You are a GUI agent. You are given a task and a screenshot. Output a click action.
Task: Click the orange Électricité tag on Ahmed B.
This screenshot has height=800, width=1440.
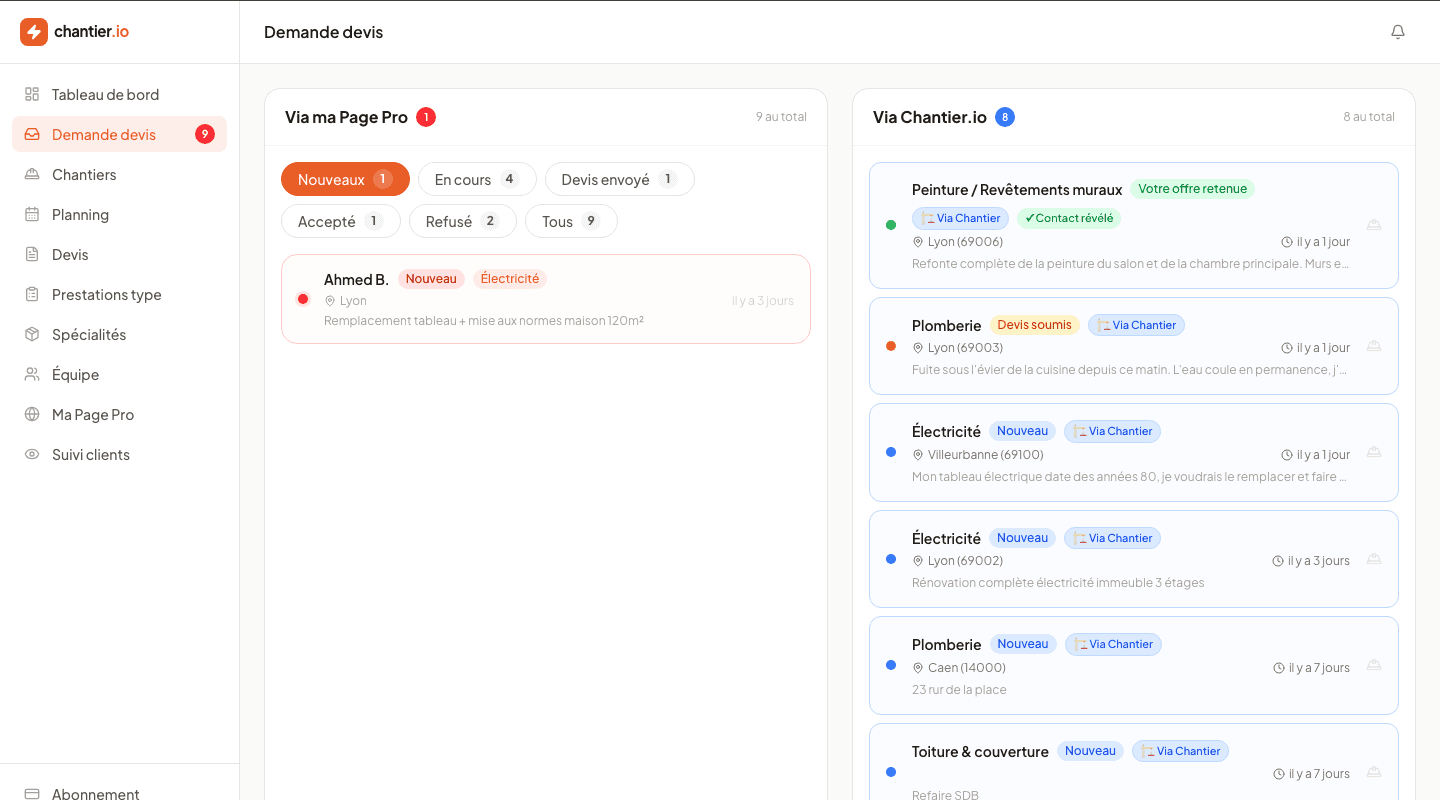pyautogui.click(x=510, y=279)
